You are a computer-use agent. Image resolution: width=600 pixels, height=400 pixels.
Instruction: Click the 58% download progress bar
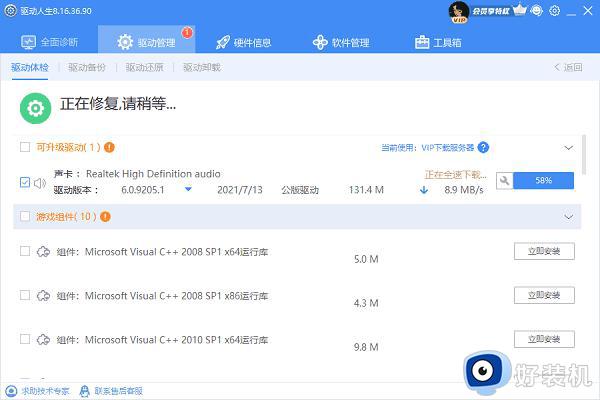pos(543,181)
